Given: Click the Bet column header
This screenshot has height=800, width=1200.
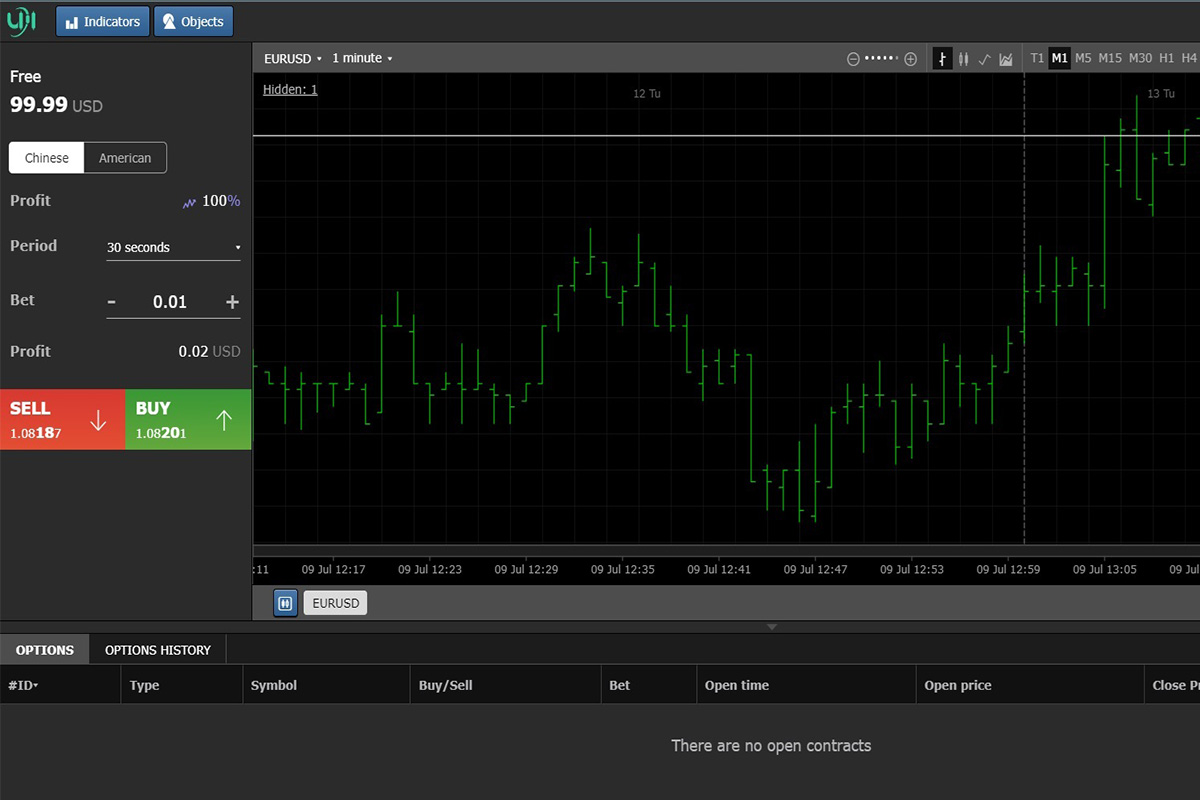Looking at the screenshot, I should (649, 685).
